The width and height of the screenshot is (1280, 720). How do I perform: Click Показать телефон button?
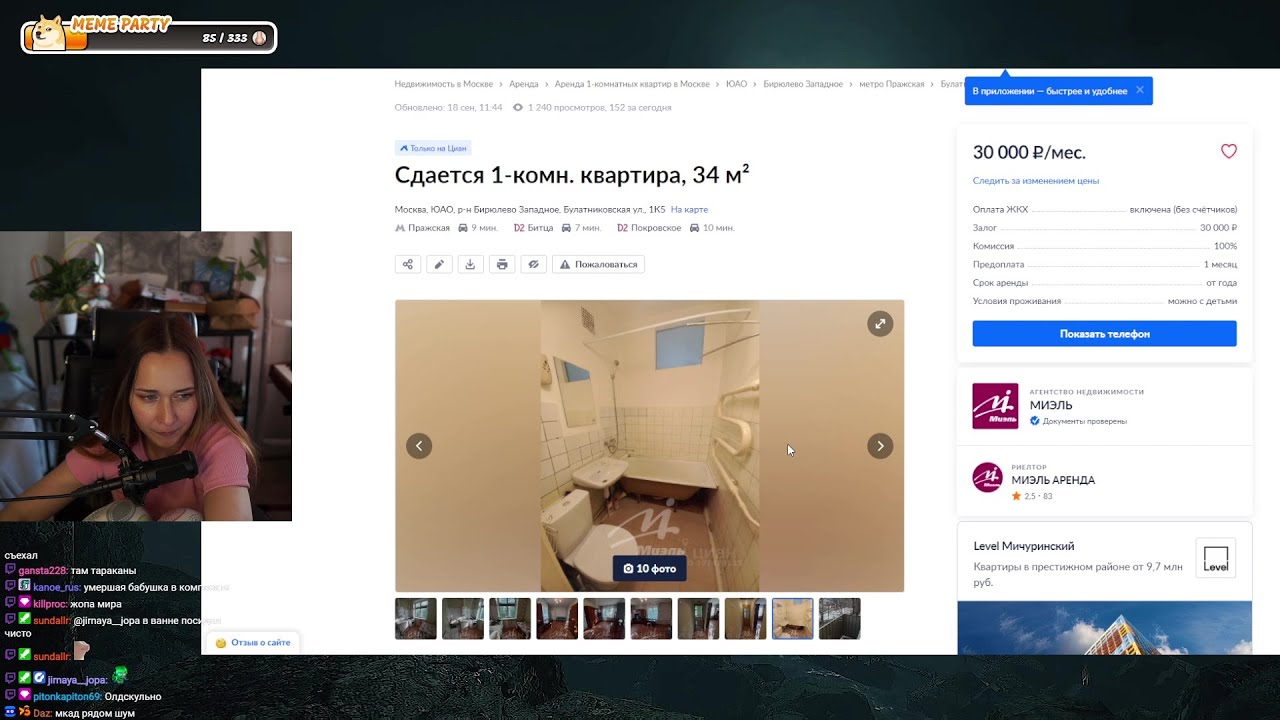(x=1105, y=334)
